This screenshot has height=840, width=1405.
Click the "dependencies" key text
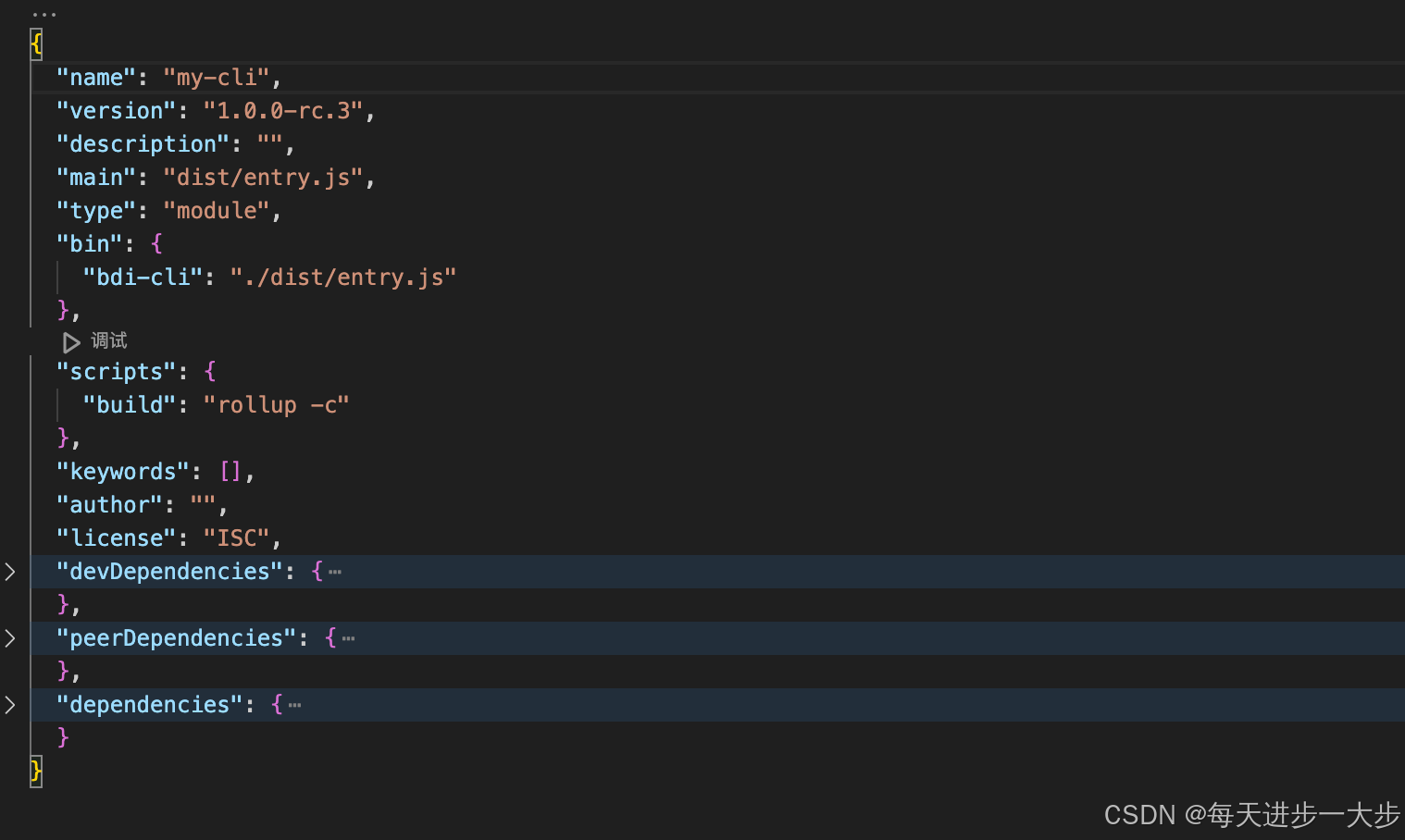[150, 705]
